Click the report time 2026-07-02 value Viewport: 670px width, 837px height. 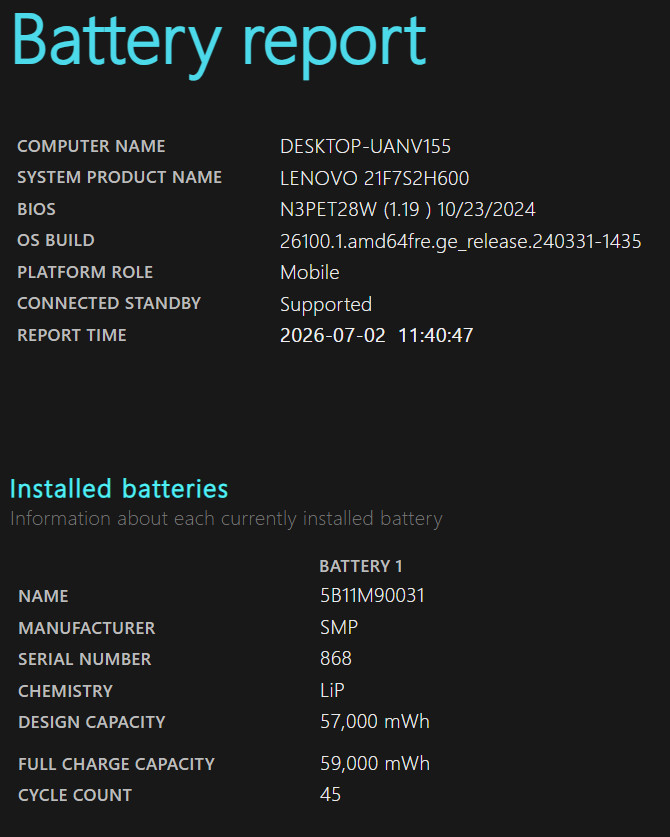coord(376,335)
